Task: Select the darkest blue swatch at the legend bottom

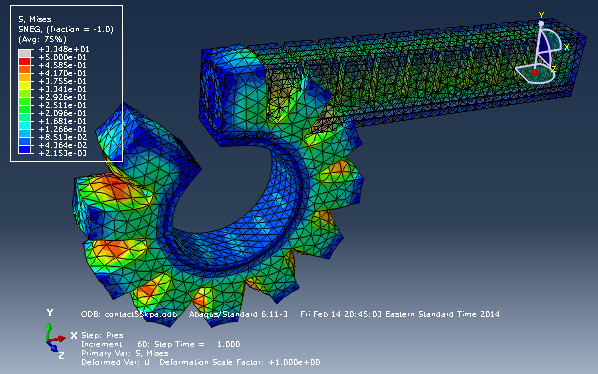Action: pyautogui.click(x=24, y=149)
